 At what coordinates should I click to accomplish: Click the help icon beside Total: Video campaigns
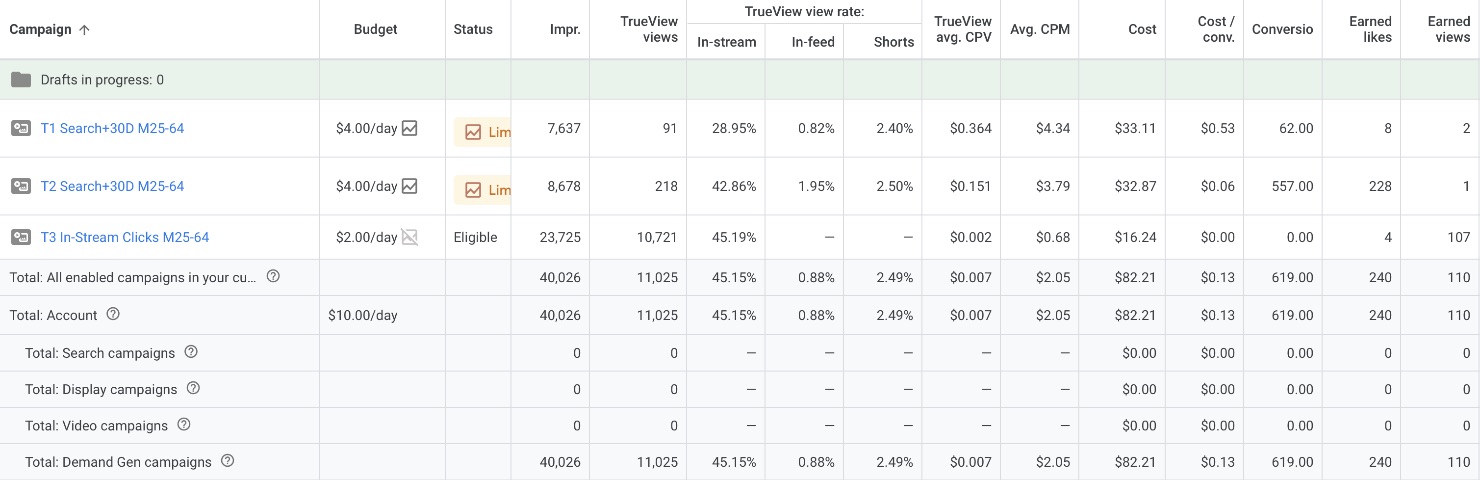[x=184, y=424]
